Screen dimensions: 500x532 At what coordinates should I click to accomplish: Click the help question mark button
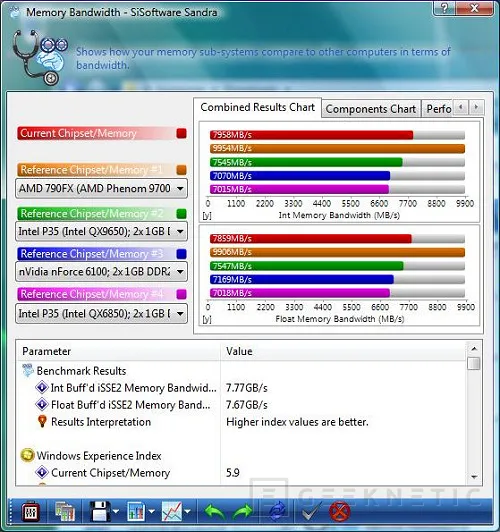445,8
